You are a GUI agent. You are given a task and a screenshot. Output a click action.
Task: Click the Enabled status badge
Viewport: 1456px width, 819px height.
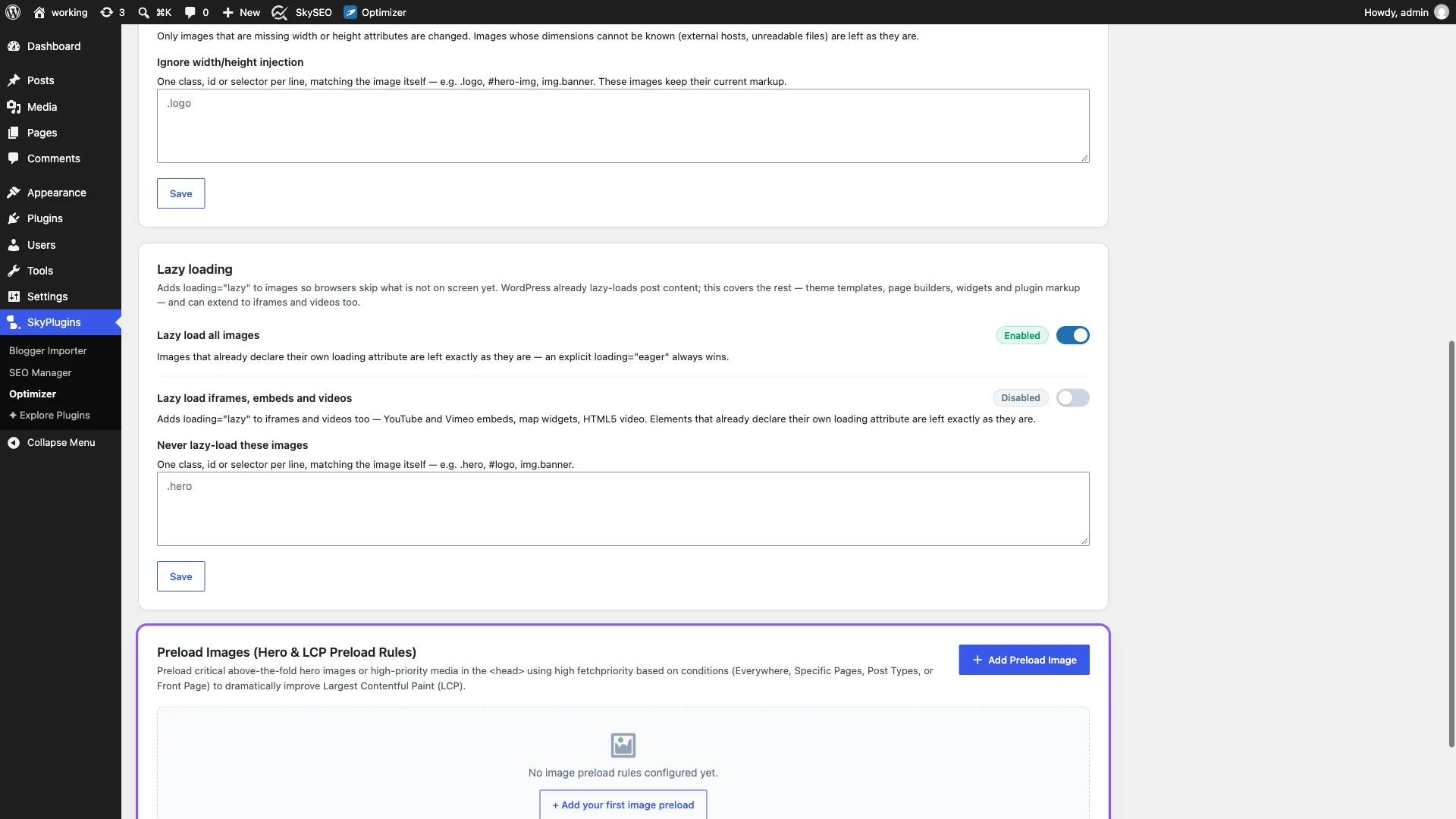(x=1022, y=335)
